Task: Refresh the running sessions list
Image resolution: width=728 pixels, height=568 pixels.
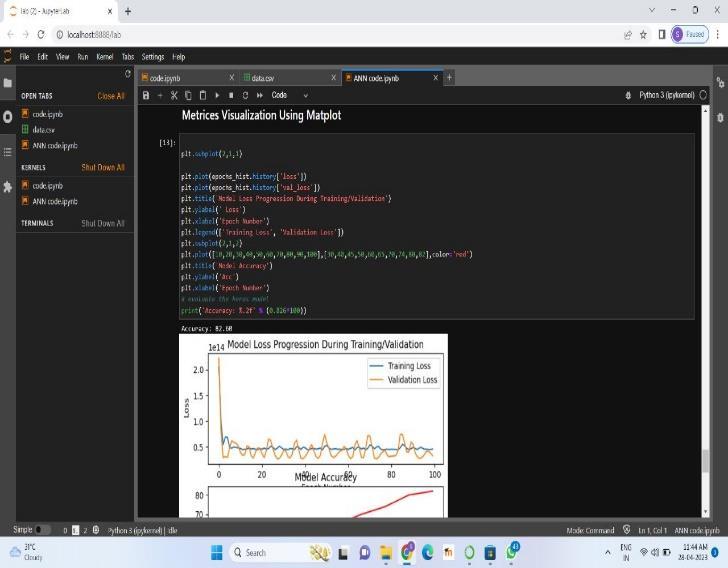Action: click(128, 74)
